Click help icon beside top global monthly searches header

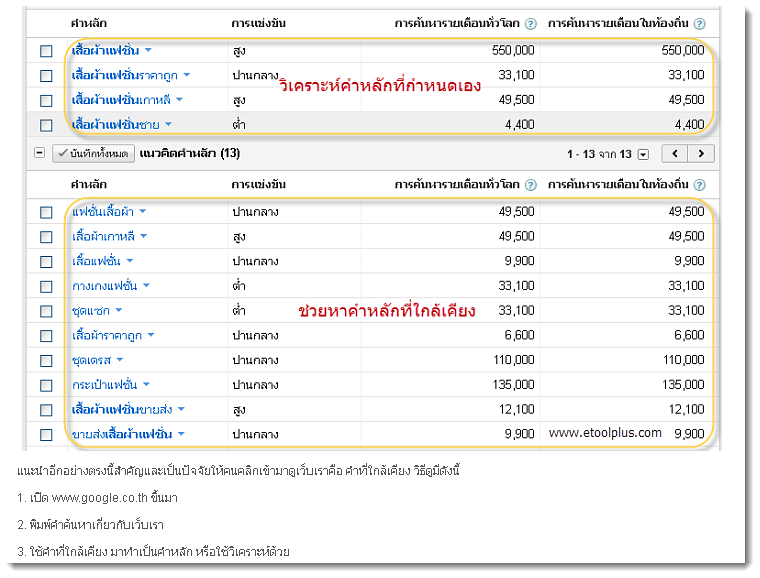(x=531, y=22)
